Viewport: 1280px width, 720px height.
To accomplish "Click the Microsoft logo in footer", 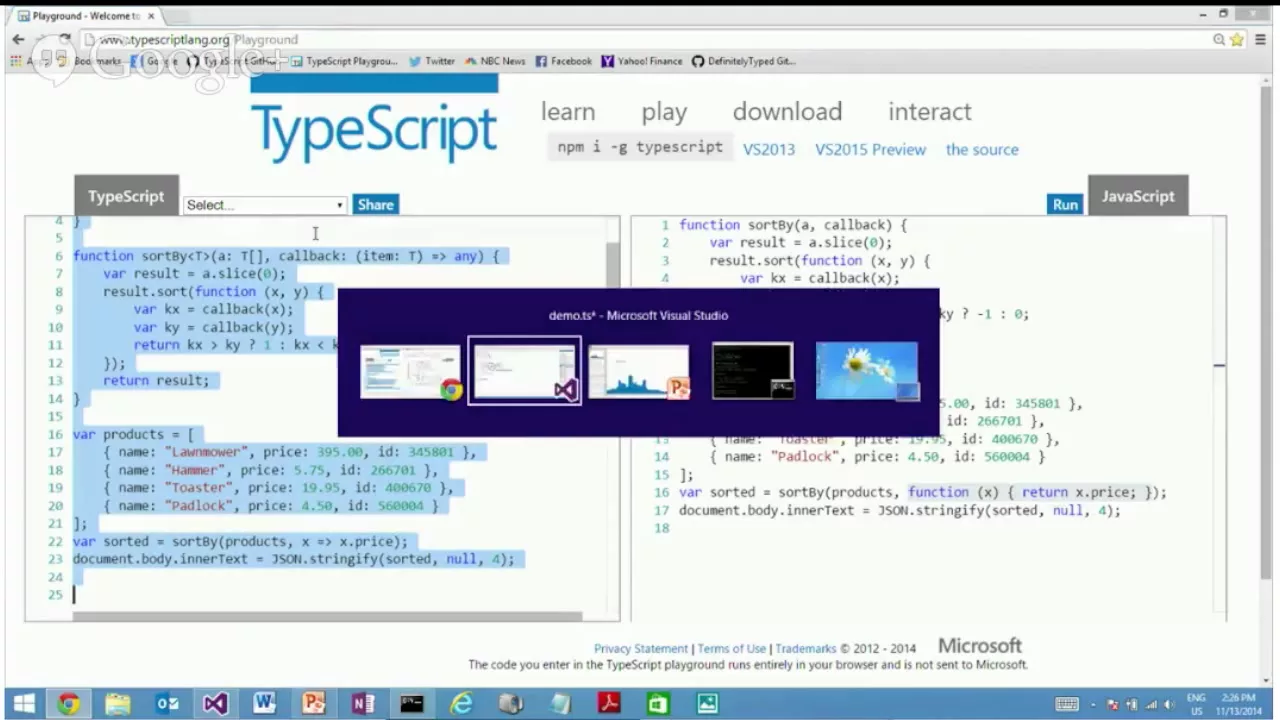I will (x=980, y=646).
